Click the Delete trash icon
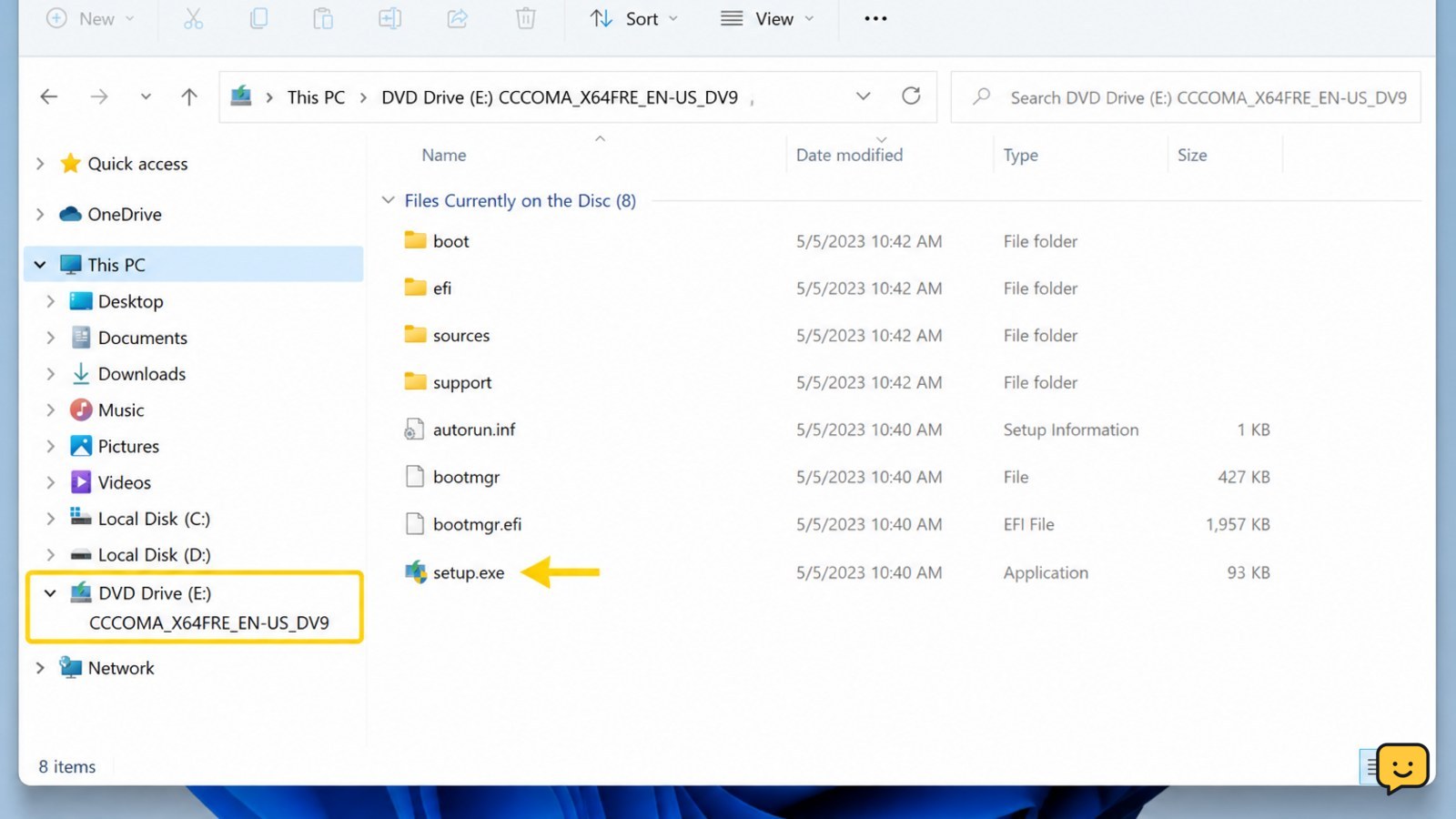 point(526,18)
